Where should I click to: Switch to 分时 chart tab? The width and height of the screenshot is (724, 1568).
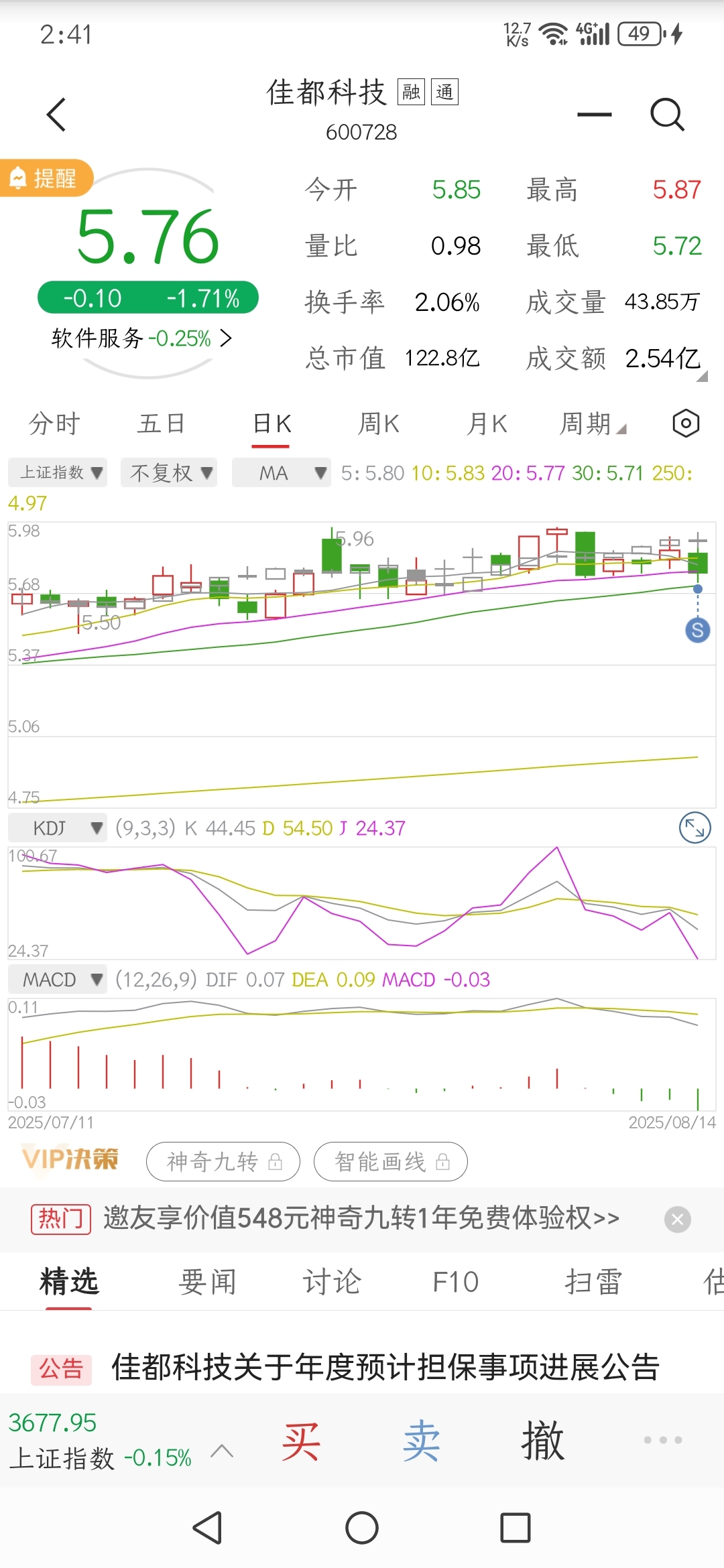[54, 423]
